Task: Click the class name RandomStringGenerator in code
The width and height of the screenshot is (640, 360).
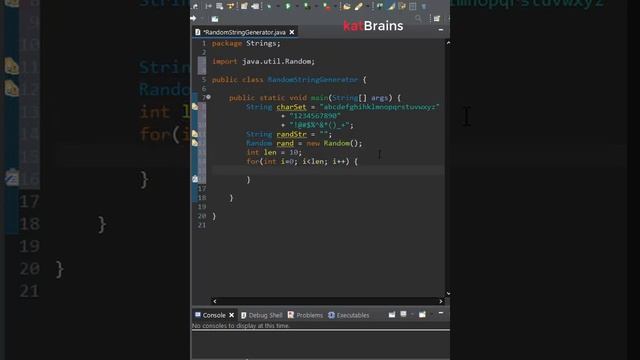Action: pos(313,80)
